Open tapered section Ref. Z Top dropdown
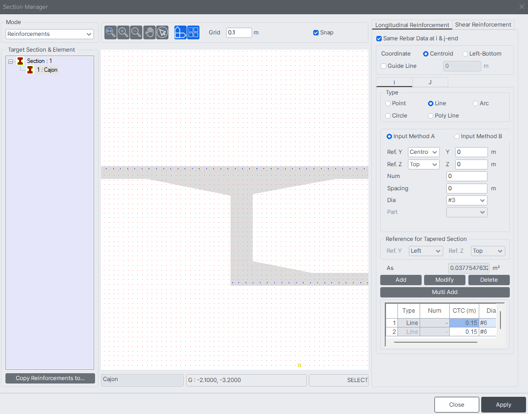This screenshot has width=528, height=414. pyautogui.click(x=488, y=251)
